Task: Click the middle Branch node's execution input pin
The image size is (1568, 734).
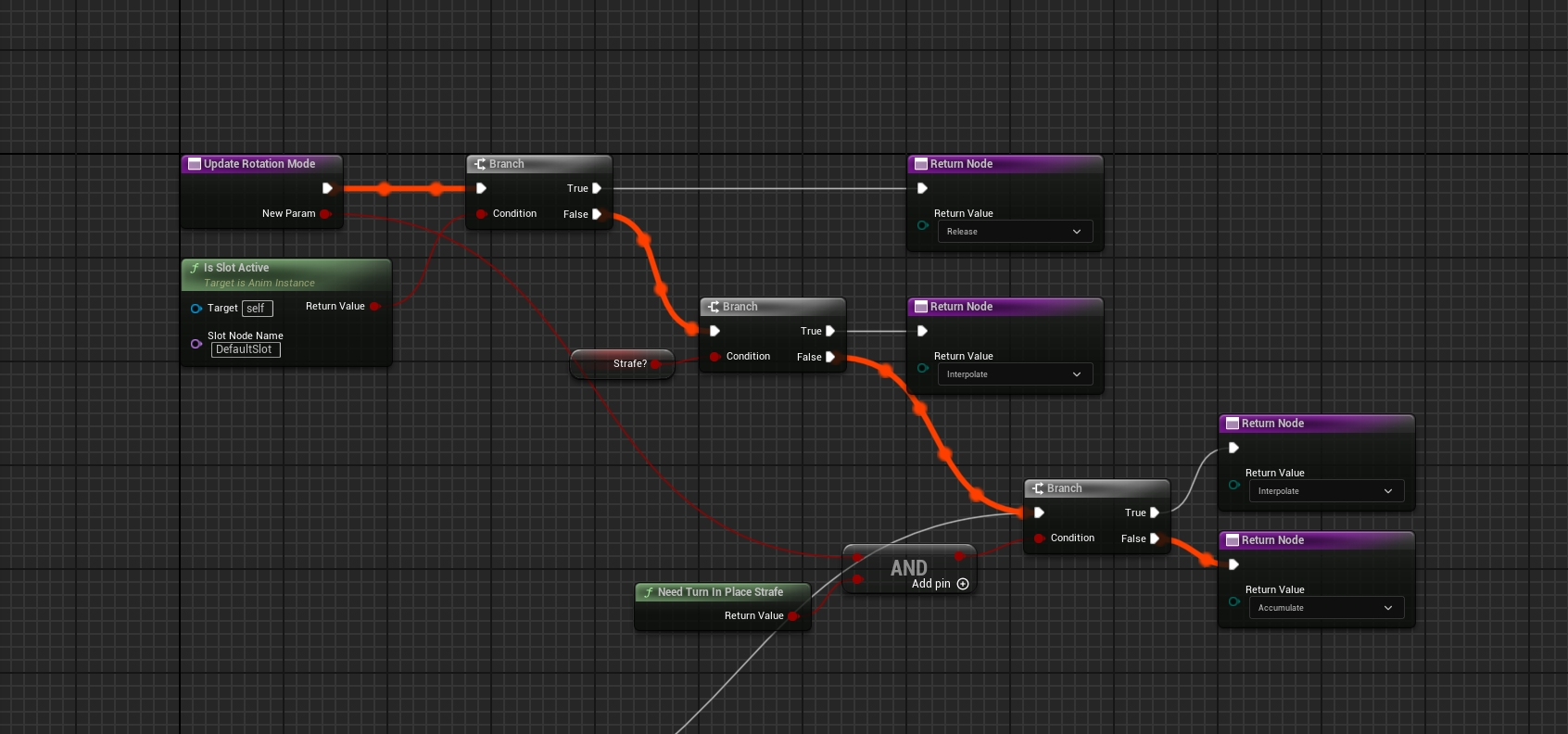Action: tap(714, 331)
